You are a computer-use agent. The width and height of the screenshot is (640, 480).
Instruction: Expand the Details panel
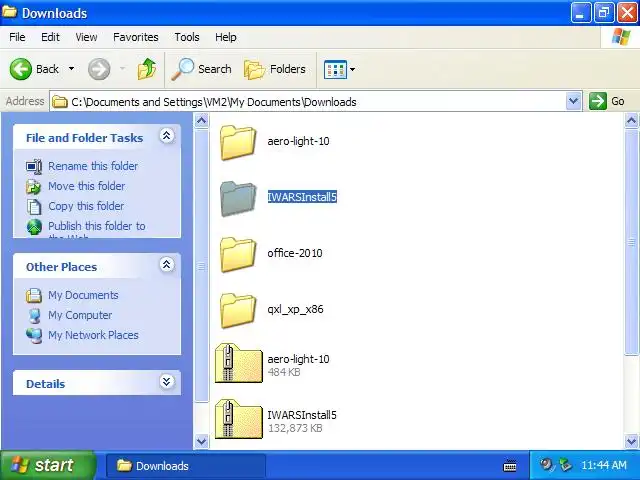167,382
